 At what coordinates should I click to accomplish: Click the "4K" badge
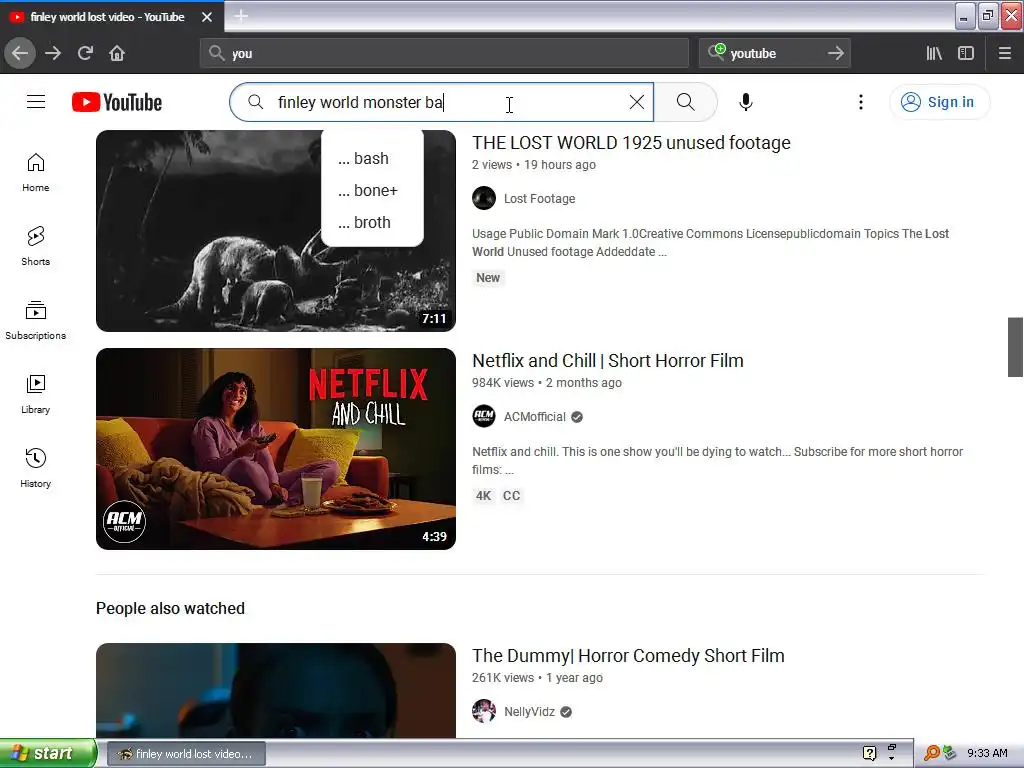click(483, 496)
